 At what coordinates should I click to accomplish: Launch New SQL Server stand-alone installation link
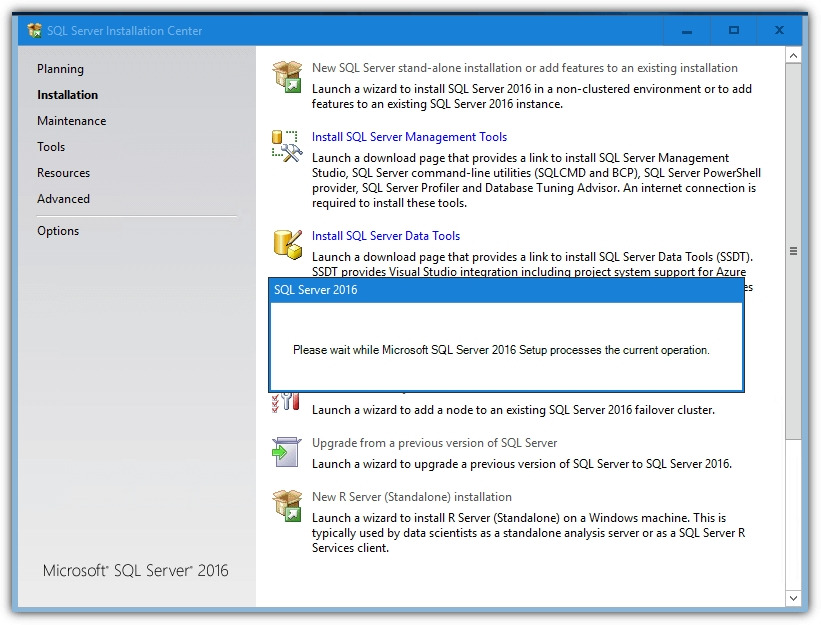click(x=525, y=68)
